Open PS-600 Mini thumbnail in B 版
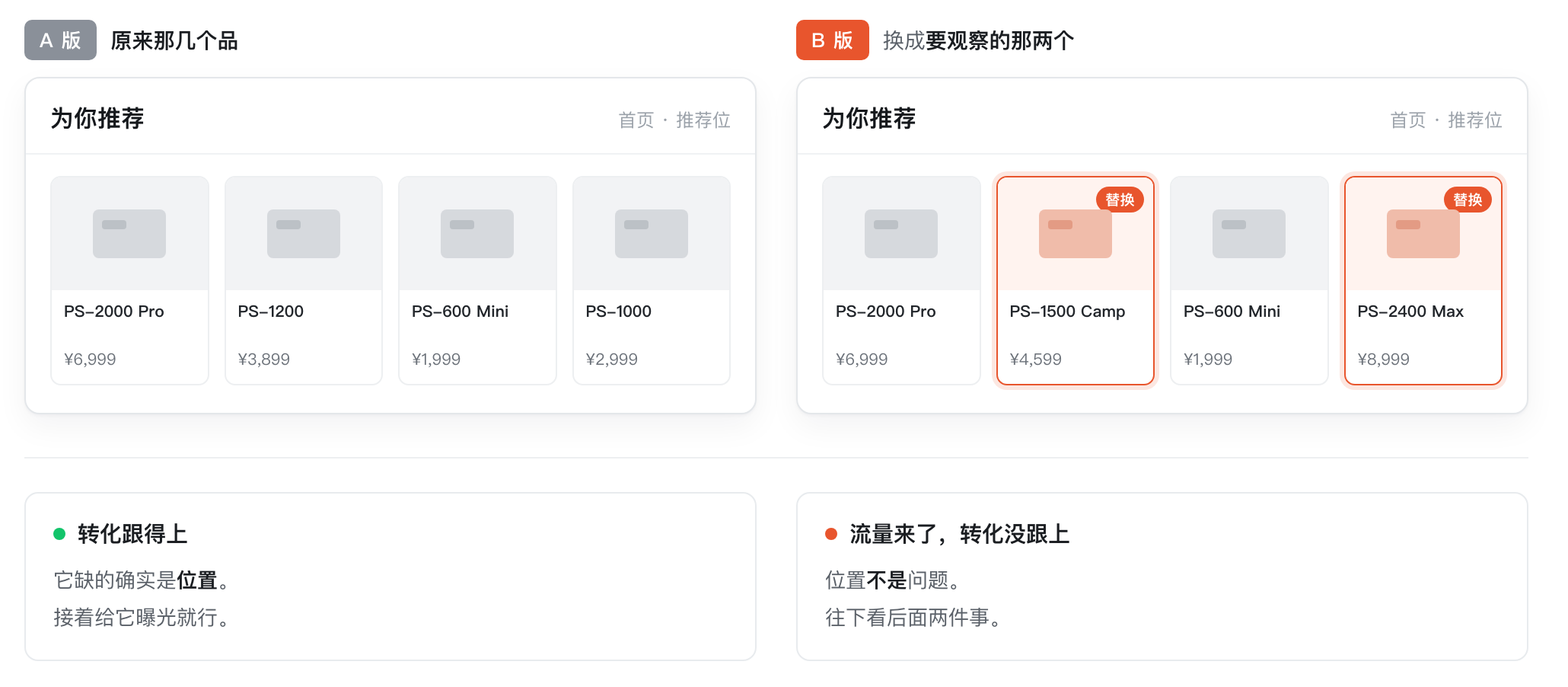 tap(1249, 234)
